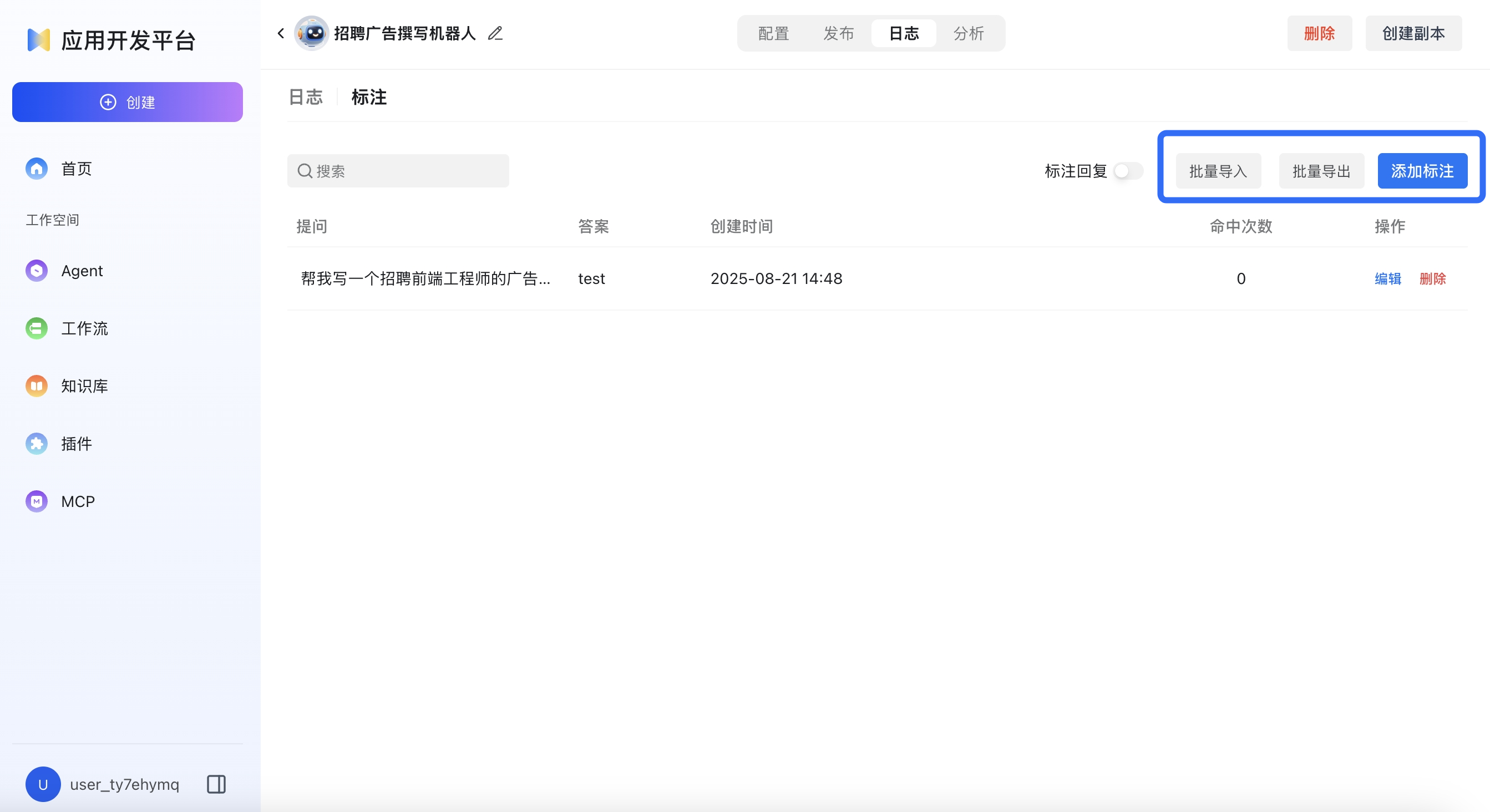Click the sidebar collapse icon near user_ty7ehymq
This screenshot has height=812, width=1490.
(x=215, y=784)
